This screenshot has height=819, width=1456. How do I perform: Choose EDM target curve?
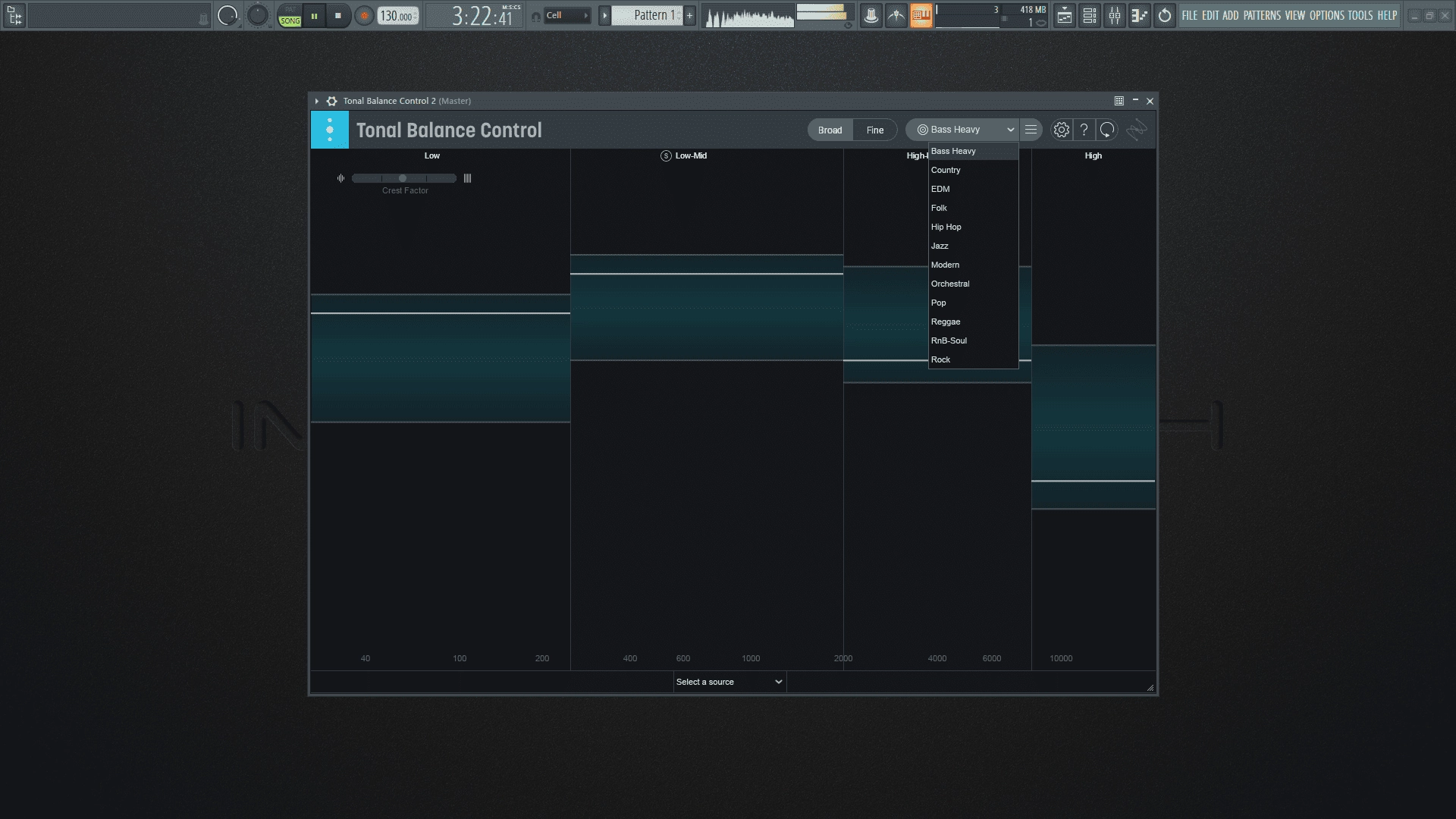[x=974, y=189]
